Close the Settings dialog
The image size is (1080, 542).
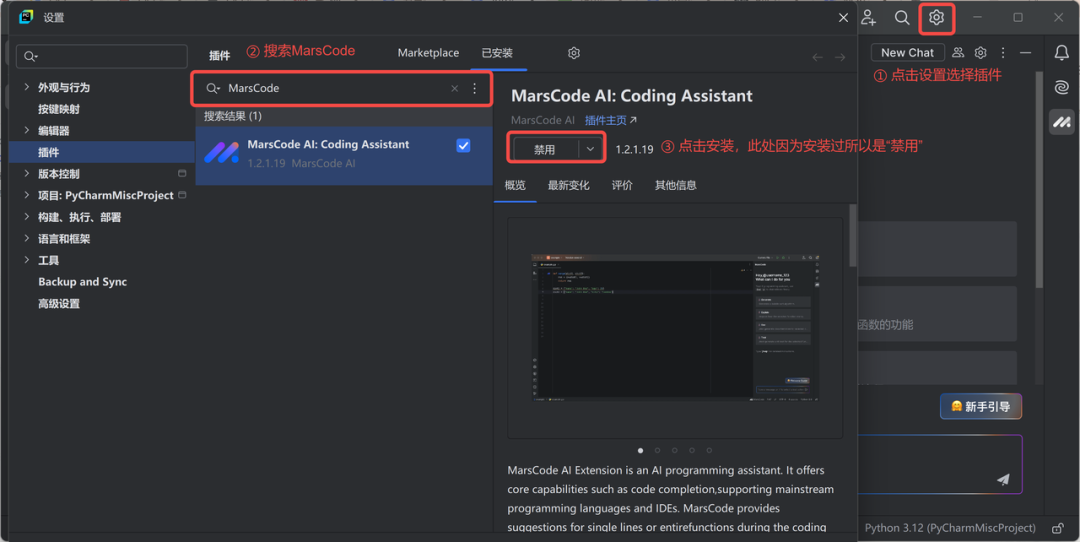click(x=843, y=18)
